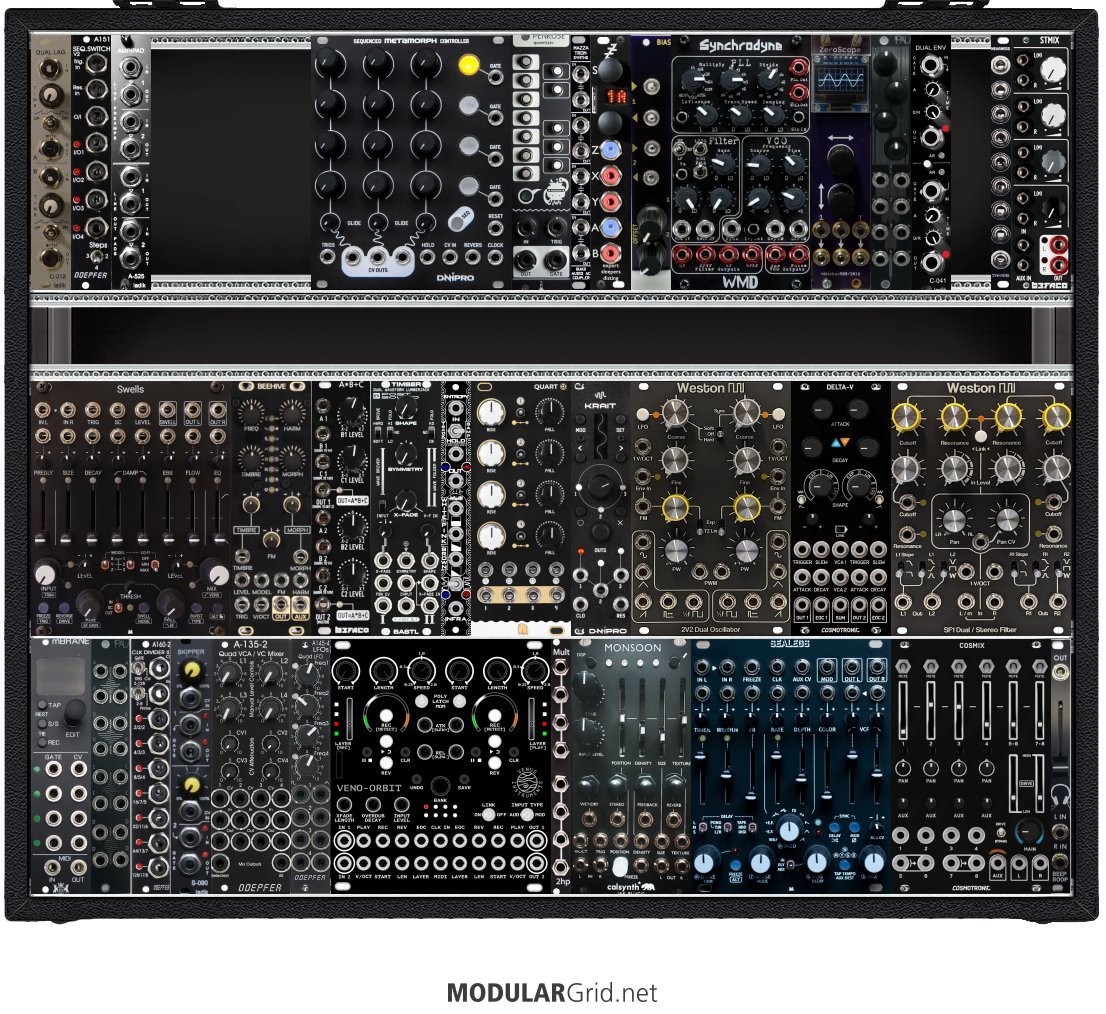
Task: Turn the S knob on disting module
Action: click(x=611, y=70)
